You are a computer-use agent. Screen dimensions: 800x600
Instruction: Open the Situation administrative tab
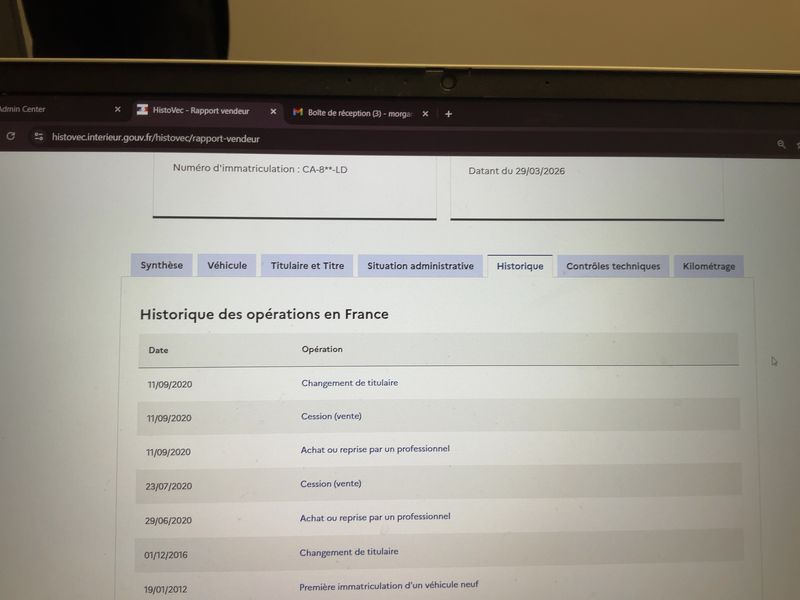click(420, 266)
